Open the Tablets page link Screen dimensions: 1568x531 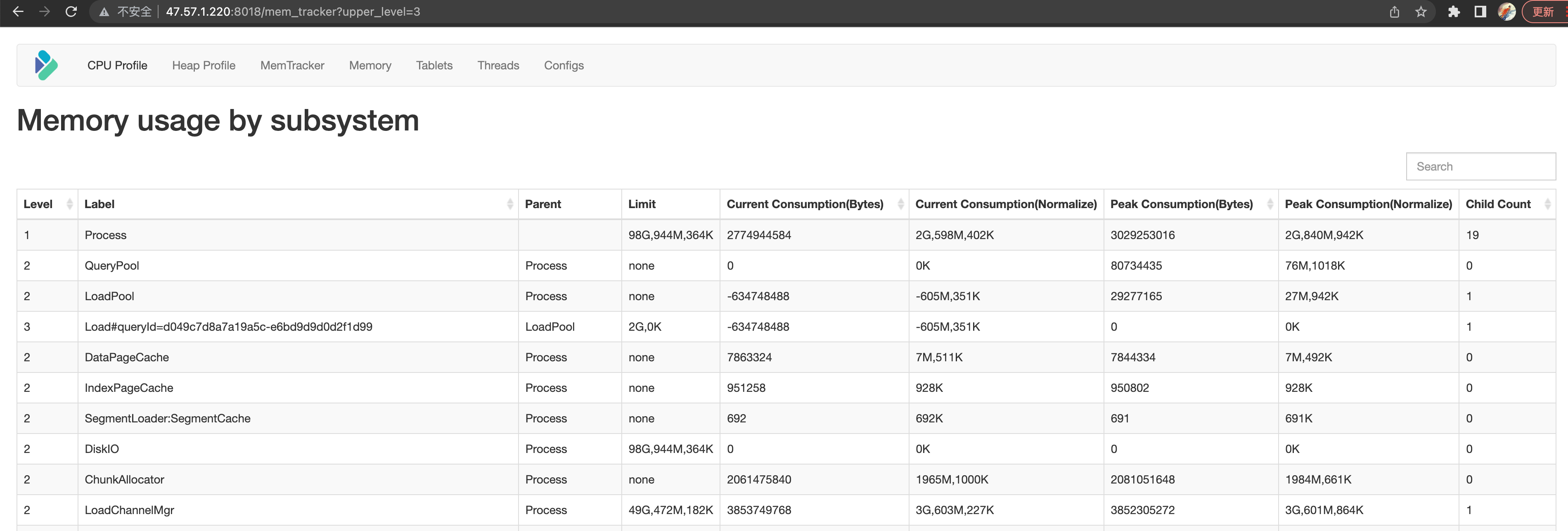(x=434, y=65)
